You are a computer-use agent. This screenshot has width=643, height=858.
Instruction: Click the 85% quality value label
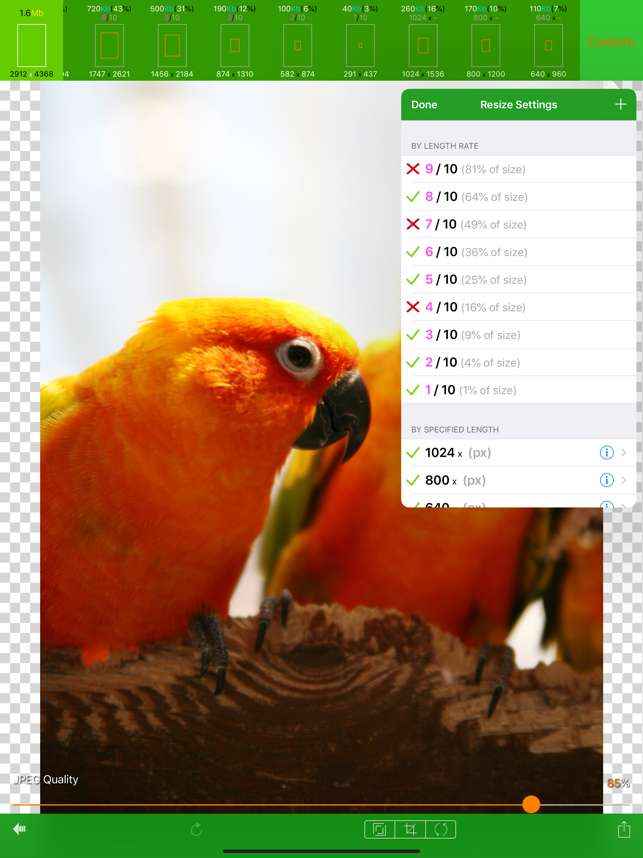618,784
